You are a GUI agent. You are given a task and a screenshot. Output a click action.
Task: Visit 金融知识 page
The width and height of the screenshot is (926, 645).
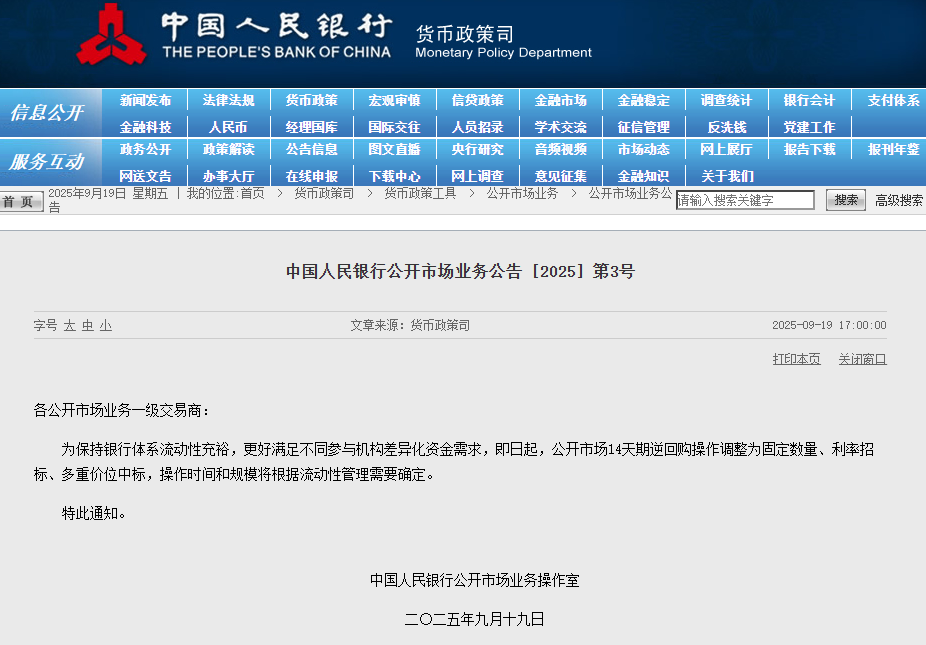(644, 176)
